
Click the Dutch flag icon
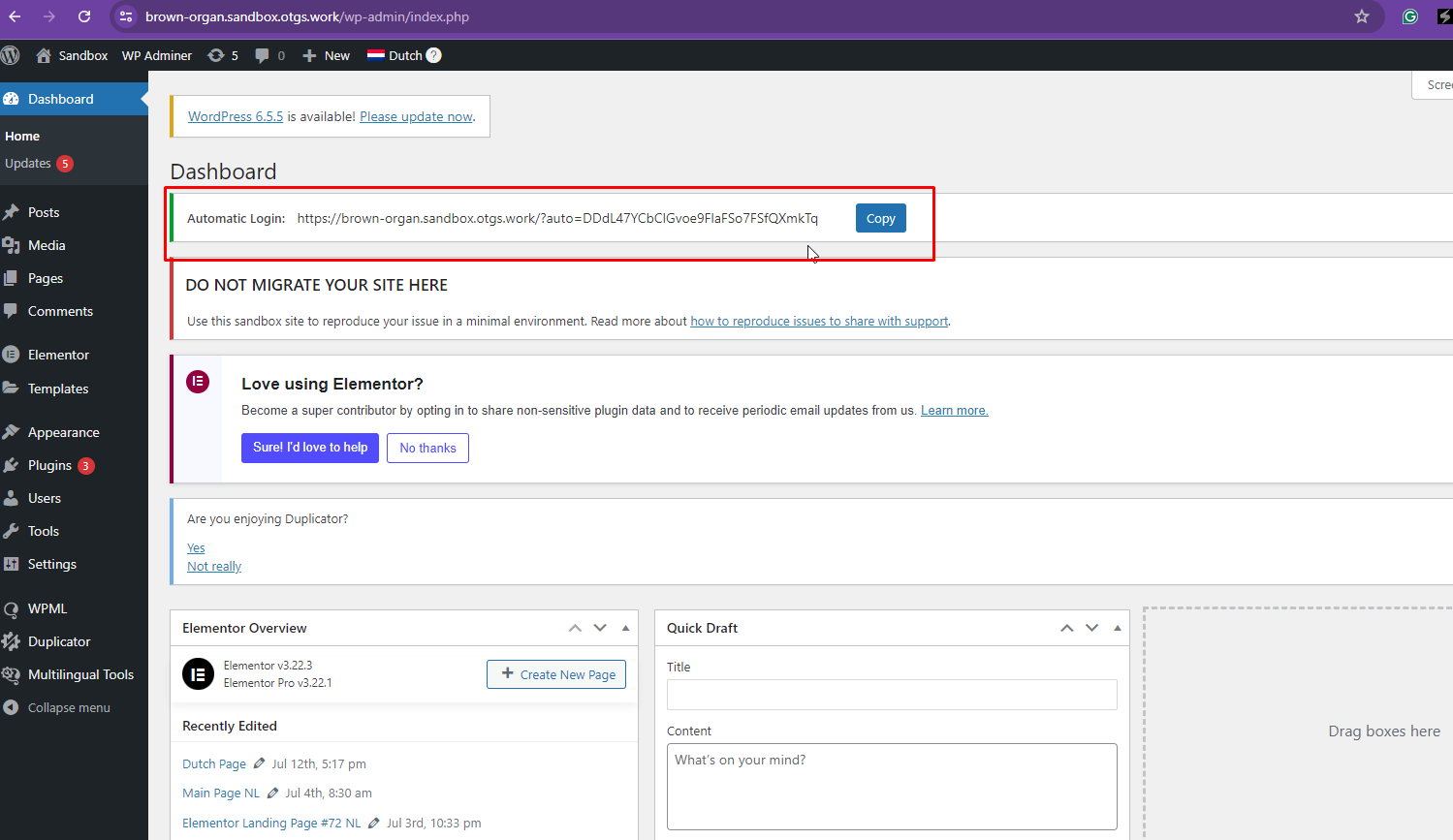[376, 55]
